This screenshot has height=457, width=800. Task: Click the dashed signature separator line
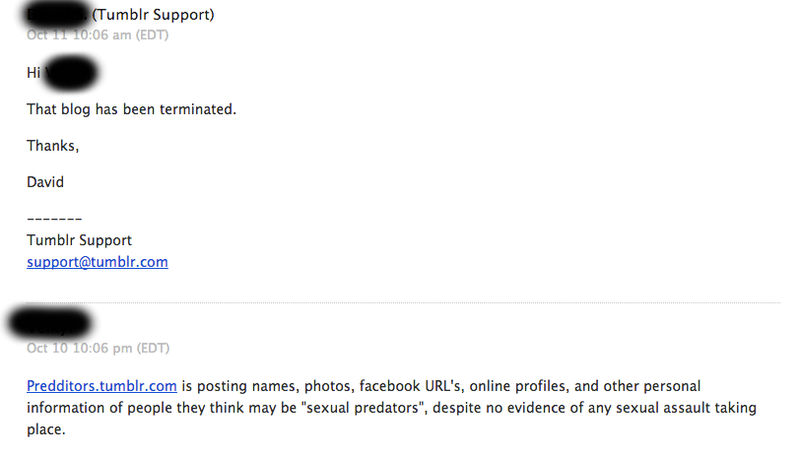point(54,219)
